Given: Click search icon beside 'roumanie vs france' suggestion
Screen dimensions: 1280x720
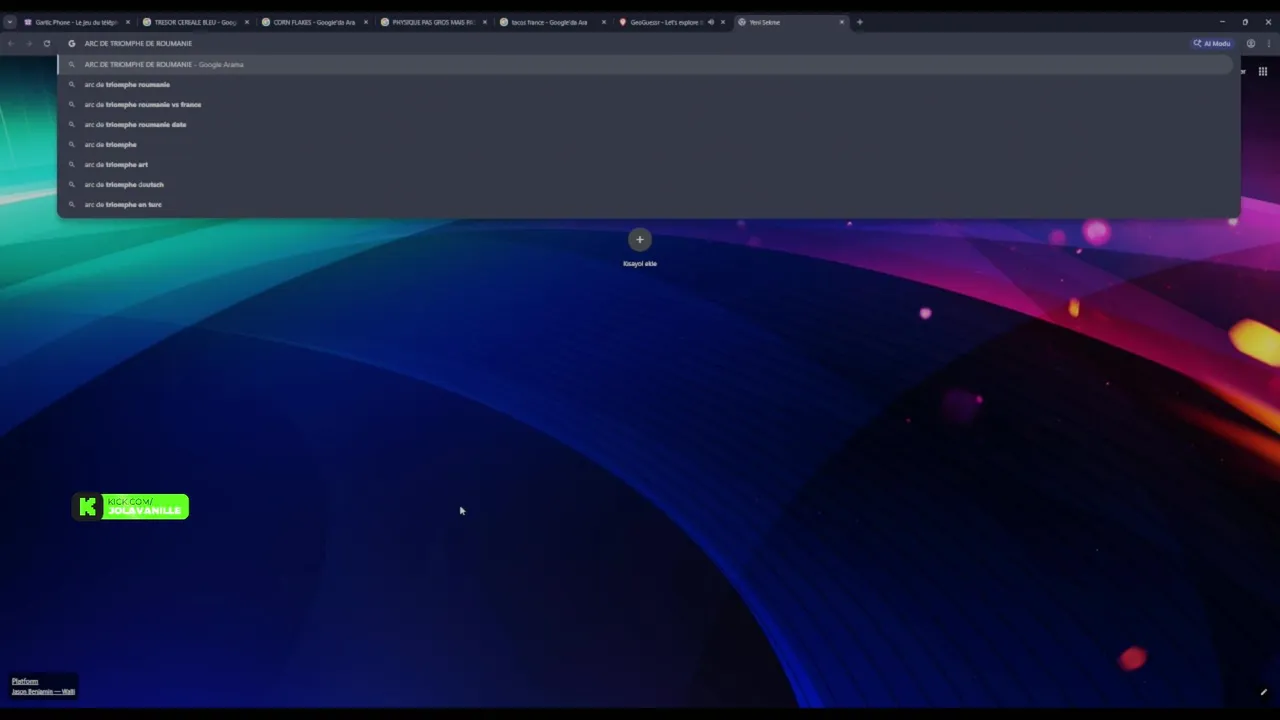Looking at the screenshot, I should (x=71, y=104).
